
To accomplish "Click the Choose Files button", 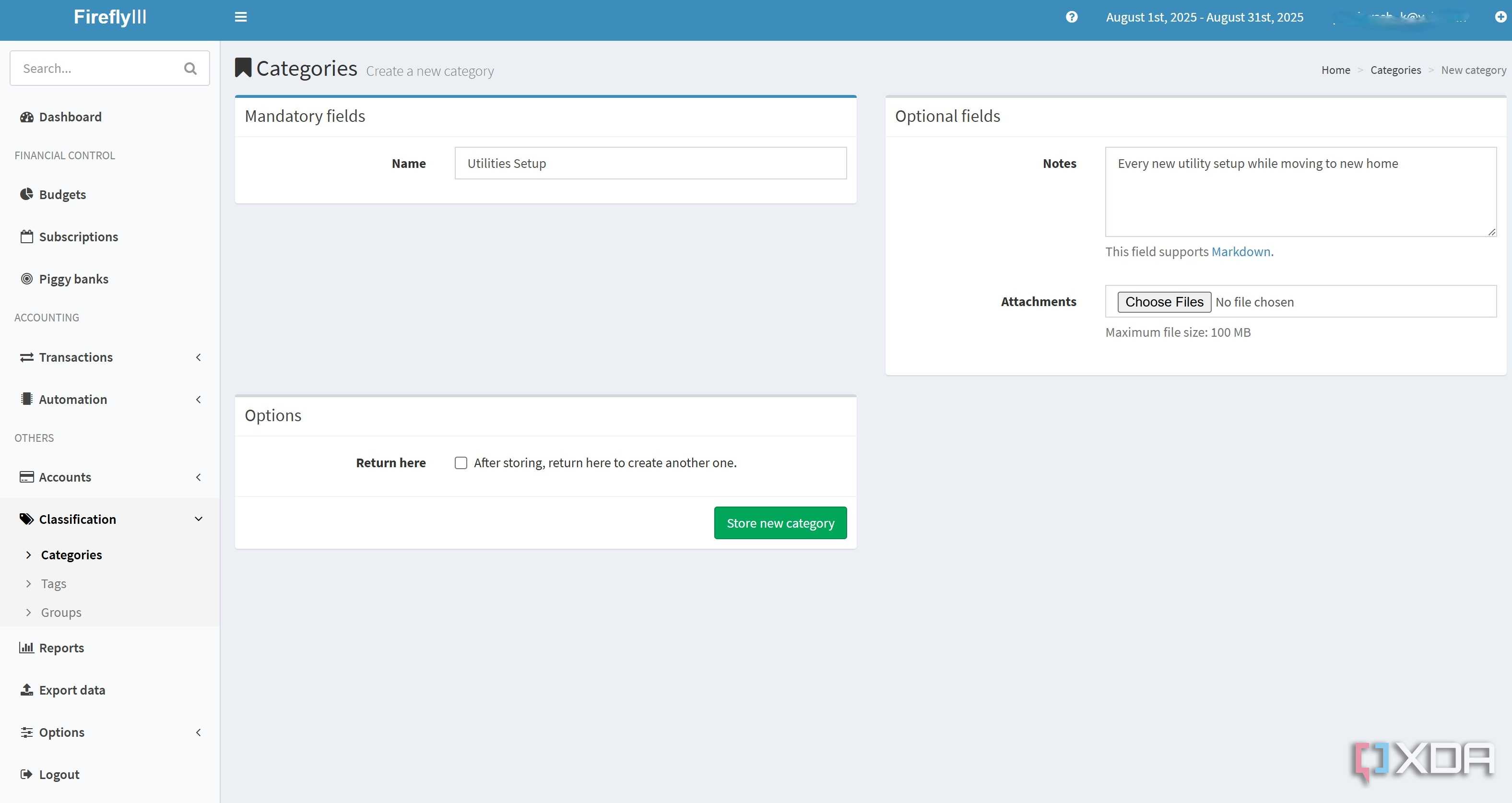I will pos(1164,302).
